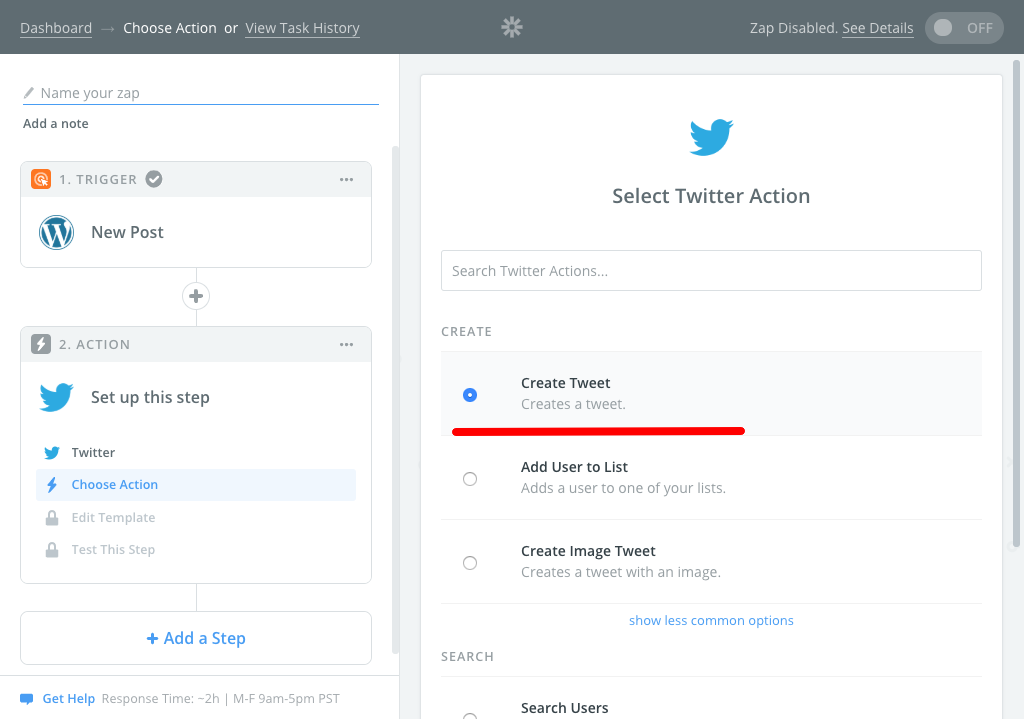Open the Choose Action sub-step
The height and width of the screenshot is (719, 1024).
(196, 485)
